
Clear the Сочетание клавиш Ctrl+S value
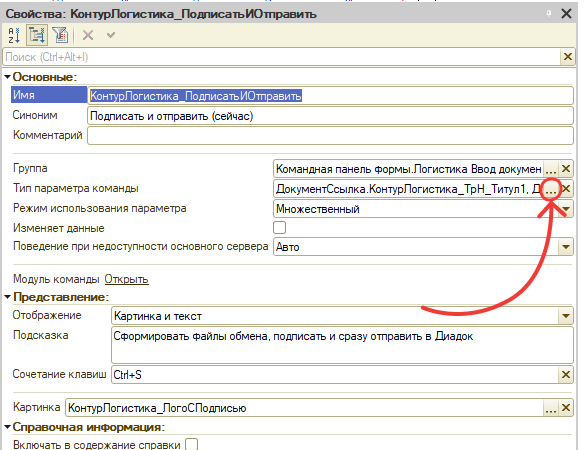pos(566,375)
